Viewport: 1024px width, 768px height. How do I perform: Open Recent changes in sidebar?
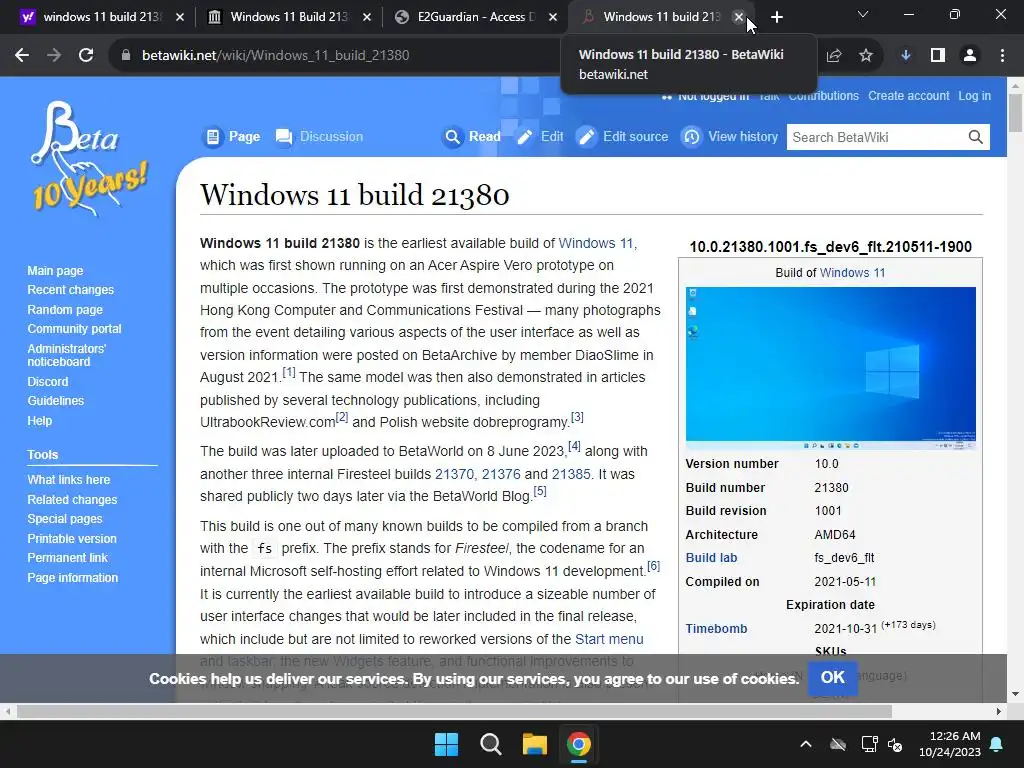(71, 290)
